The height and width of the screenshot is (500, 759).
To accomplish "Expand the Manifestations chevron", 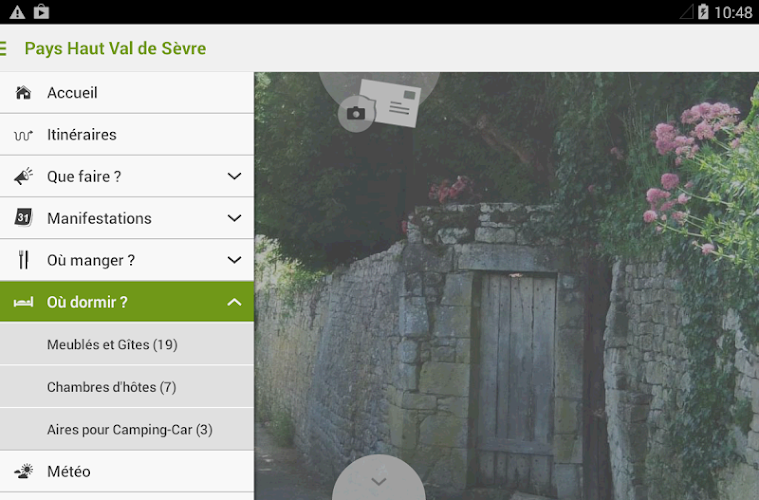I will point(234,218).
